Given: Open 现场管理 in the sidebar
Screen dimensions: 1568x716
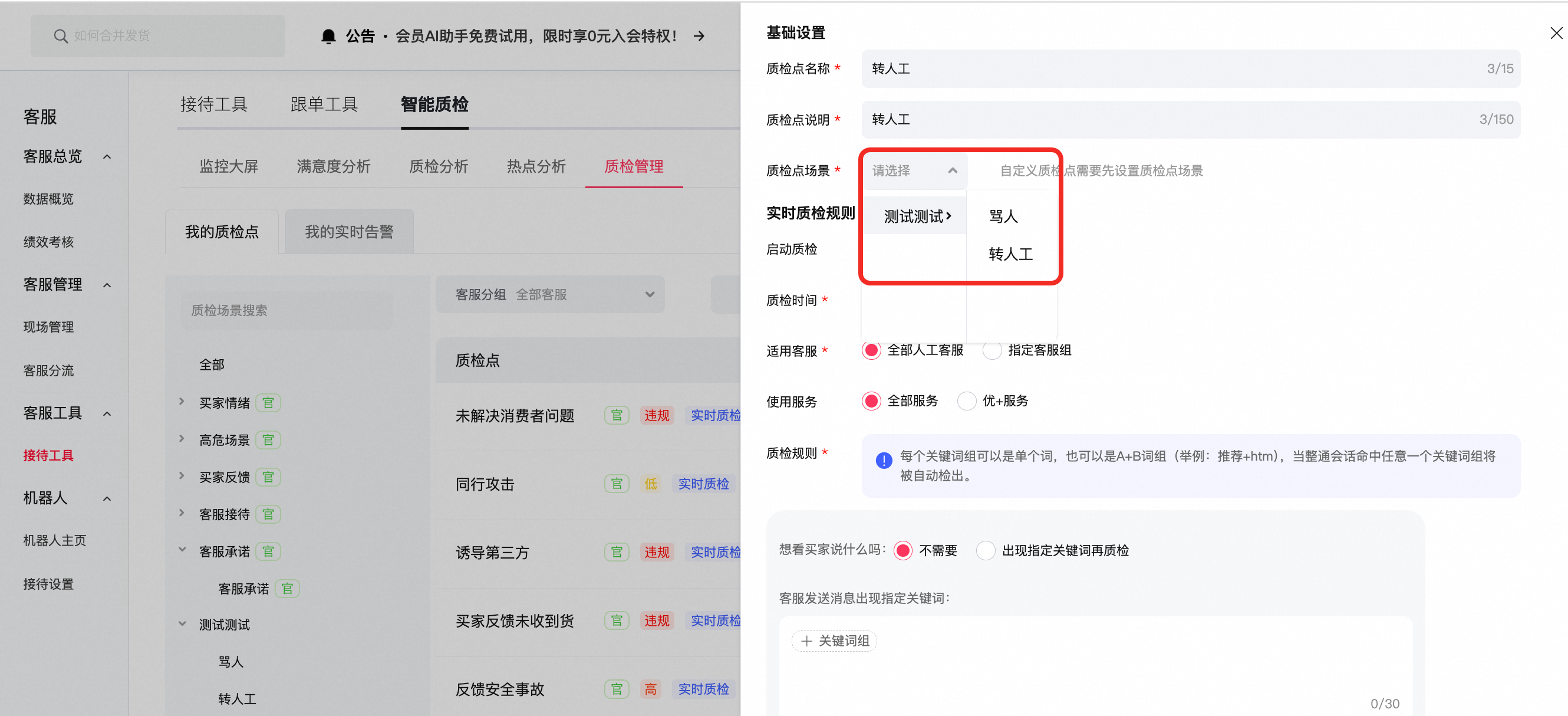Looking at the screenshot, I should (48, 327).
